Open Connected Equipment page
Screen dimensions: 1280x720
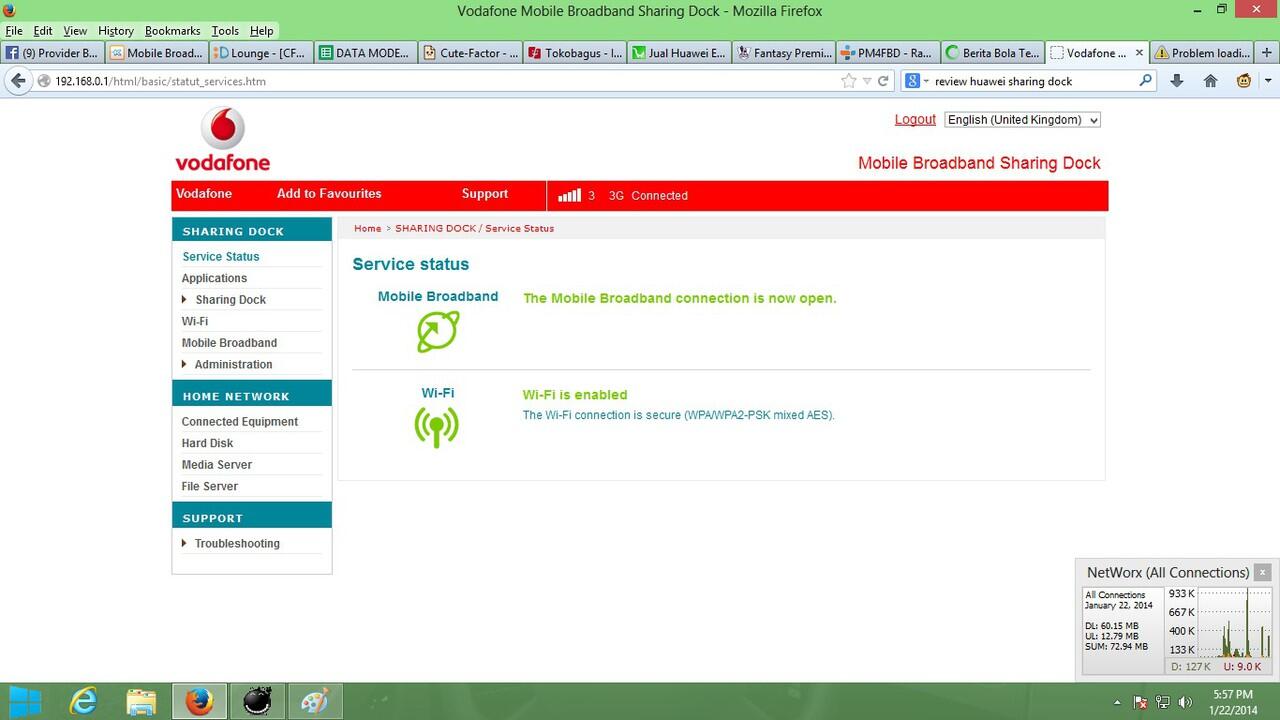(x=240, y=422)
